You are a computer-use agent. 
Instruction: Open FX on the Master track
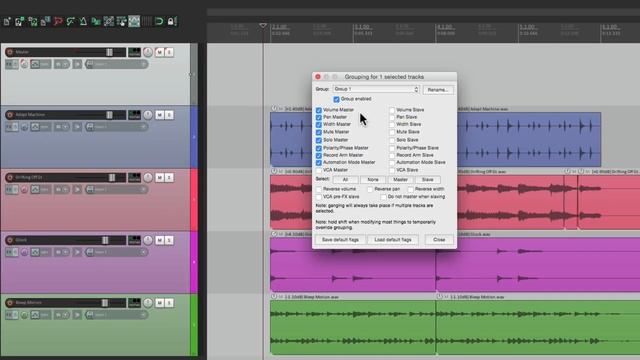(x=9, y=64)
